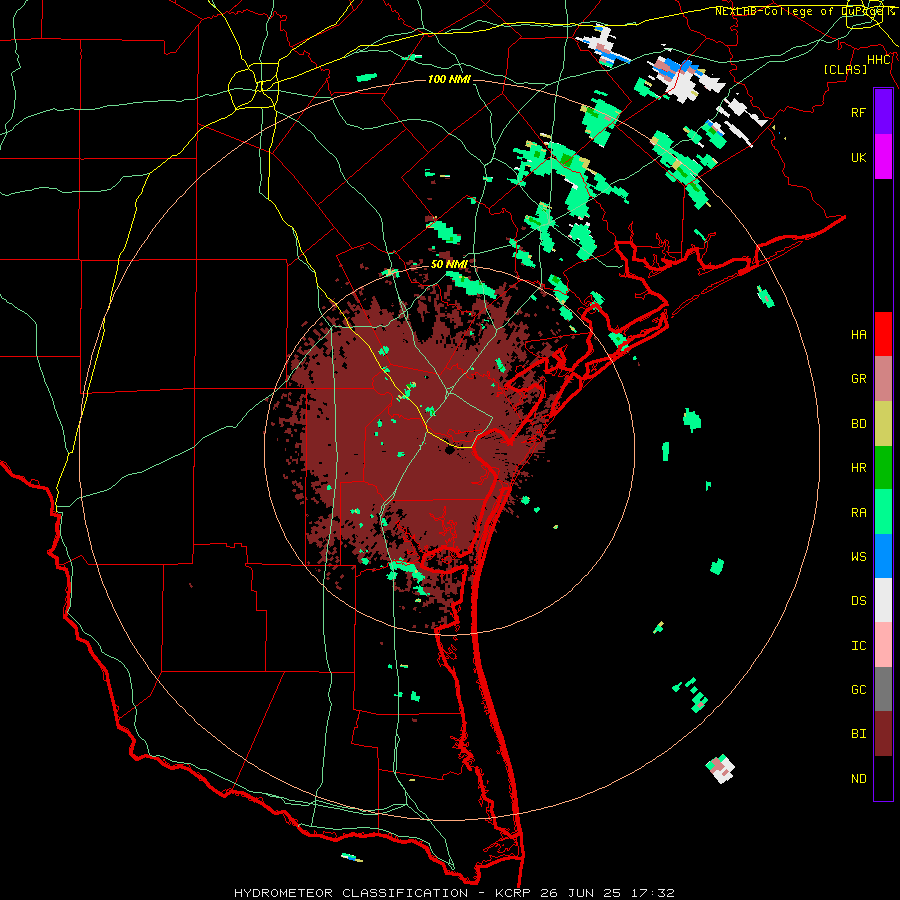Screen dimensions: 900x900
Task: Click the GC gray legend swatch
Action: pos(883,689)
